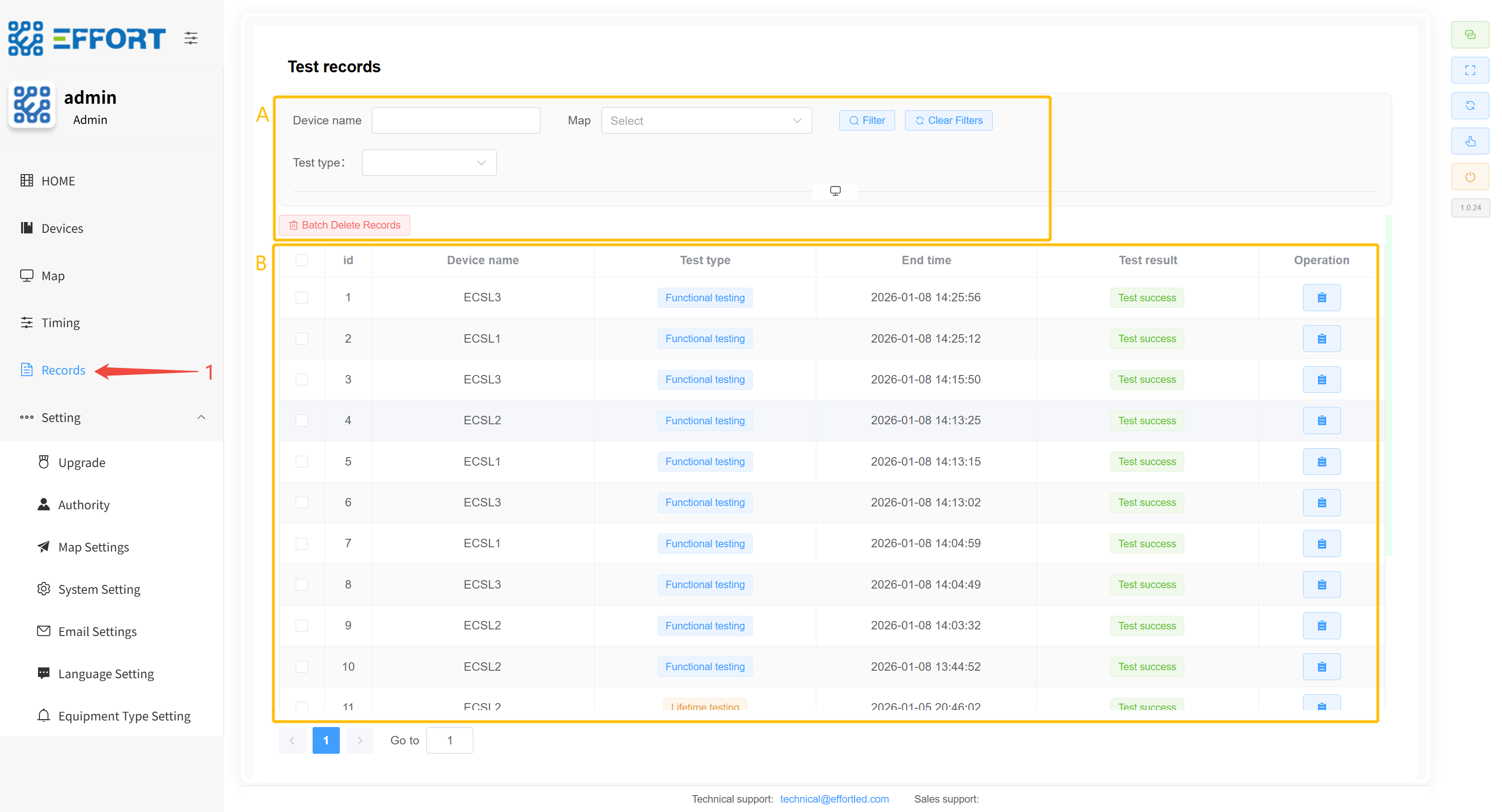Screen dimensions: 1502x812
Task: Check the select-all checkbox in table header
Action: [301, 260]
